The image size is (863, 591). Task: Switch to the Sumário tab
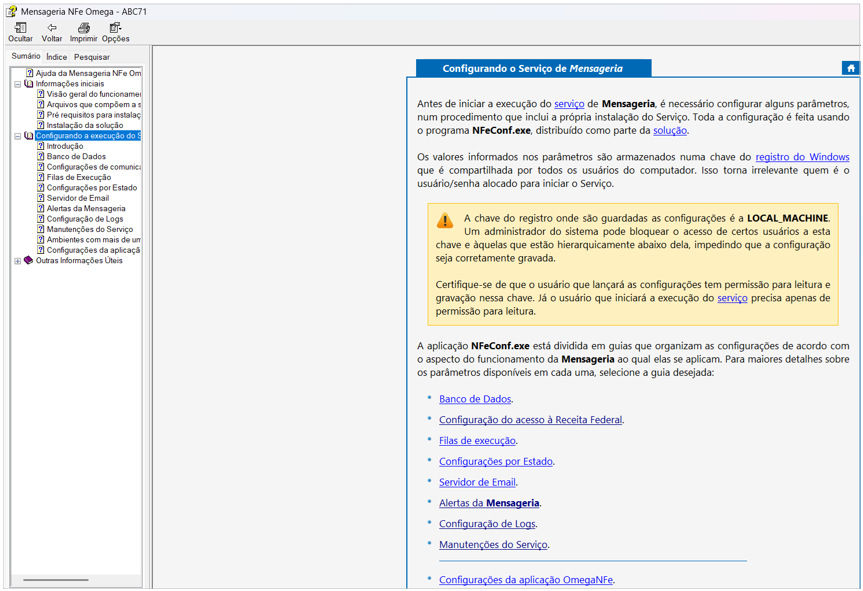point(26,56)
